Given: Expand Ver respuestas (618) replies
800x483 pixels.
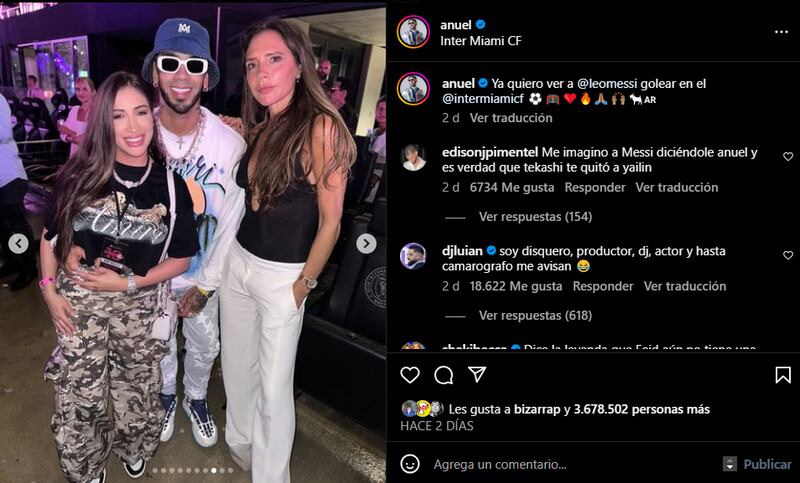Looking at the screenshot, I should tap(535, 316).
